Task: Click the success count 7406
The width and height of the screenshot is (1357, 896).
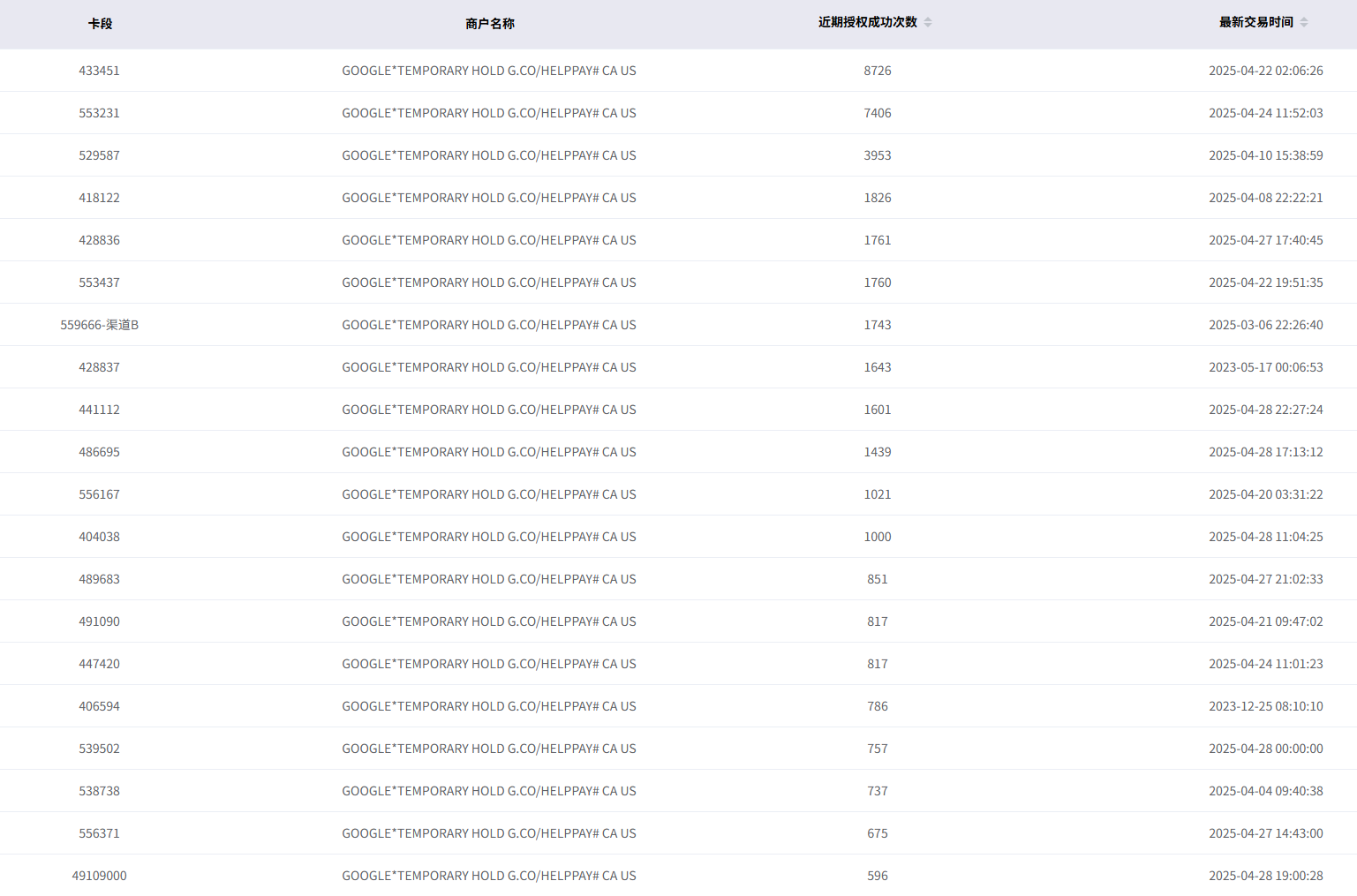Action: (x=878, y=113)
